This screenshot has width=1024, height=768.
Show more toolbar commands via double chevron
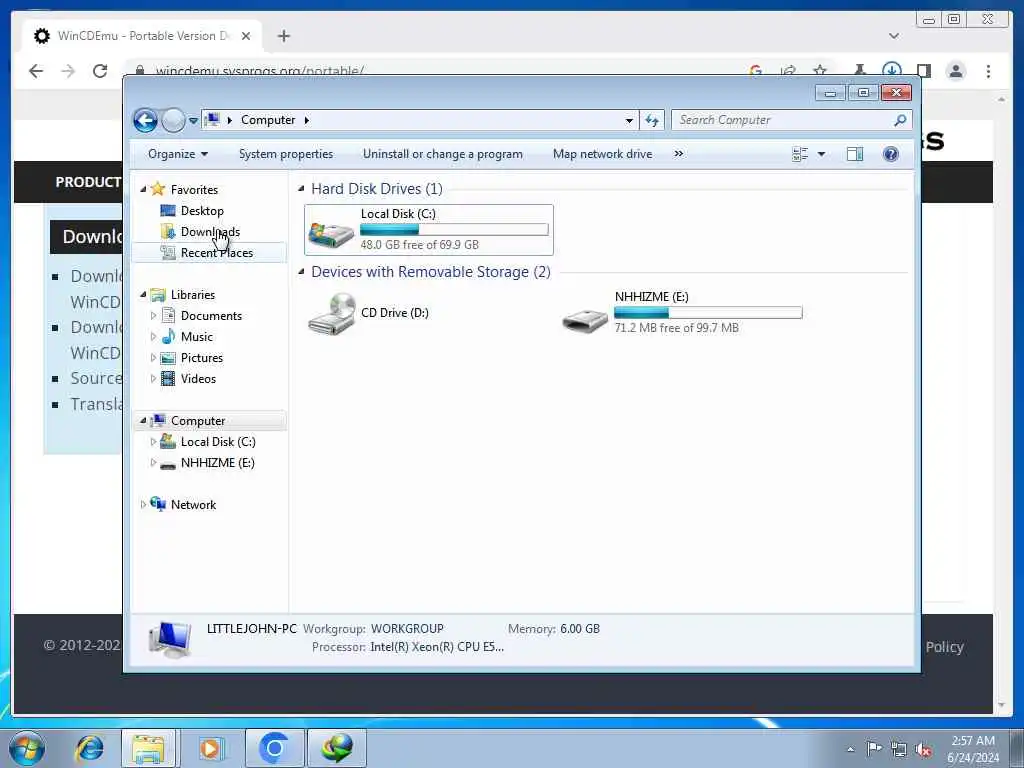point(679,153)
